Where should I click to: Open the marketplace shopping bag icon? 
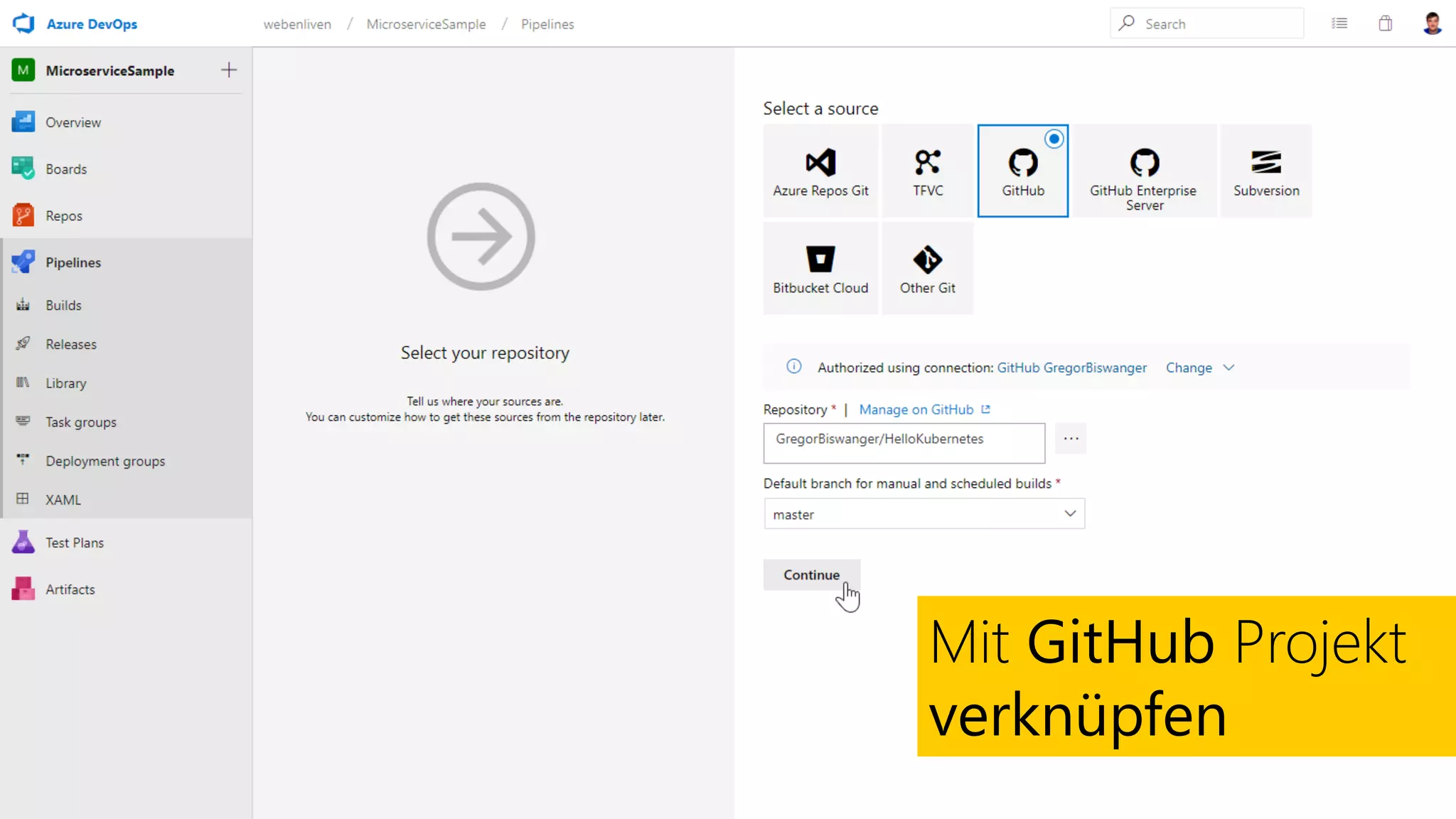point(1385,23)
